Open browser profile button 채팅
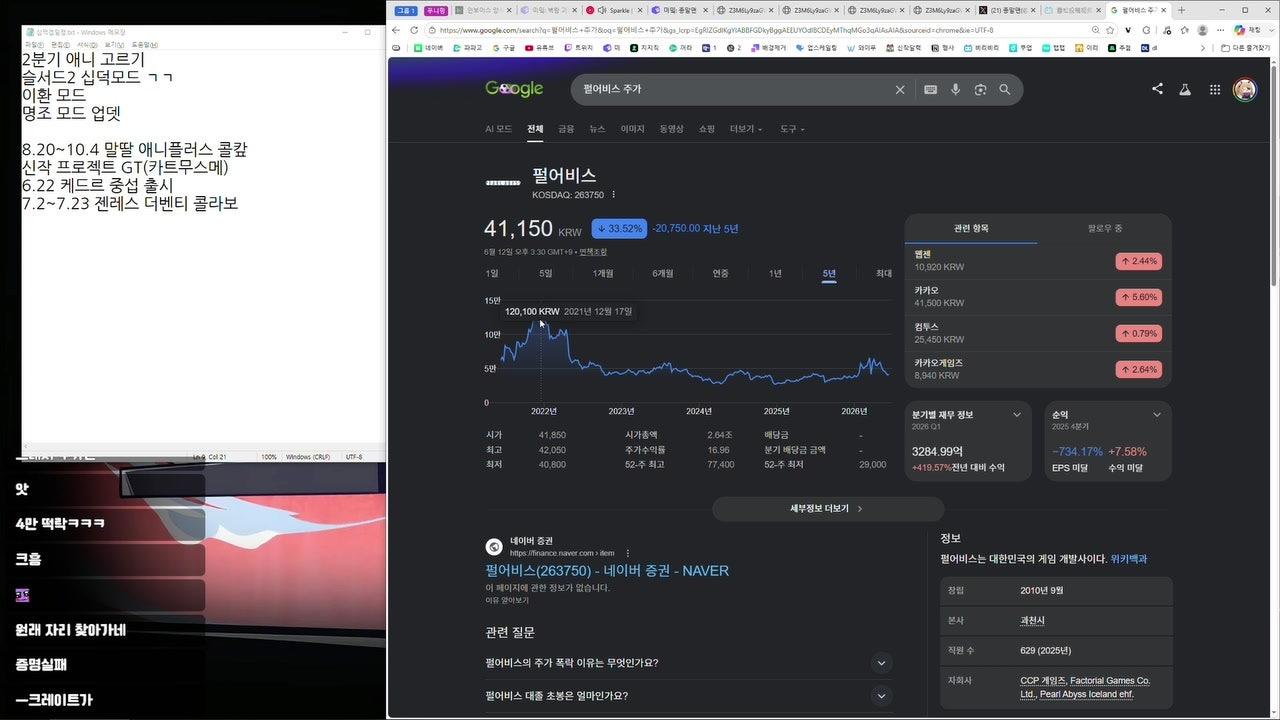The width and height of the screenshot is (1280, 720). [1248, 30]
